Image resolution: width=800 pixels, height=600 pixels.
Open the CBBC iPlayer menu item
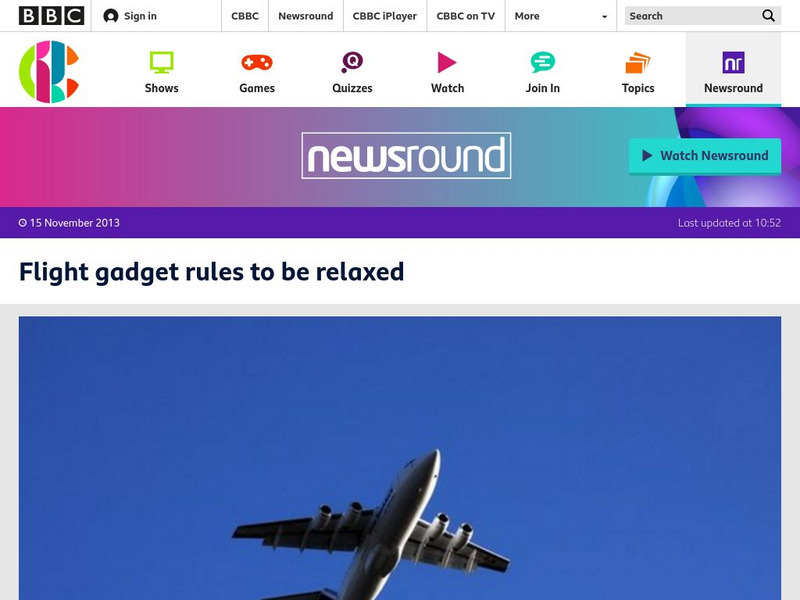coord(385,16)
